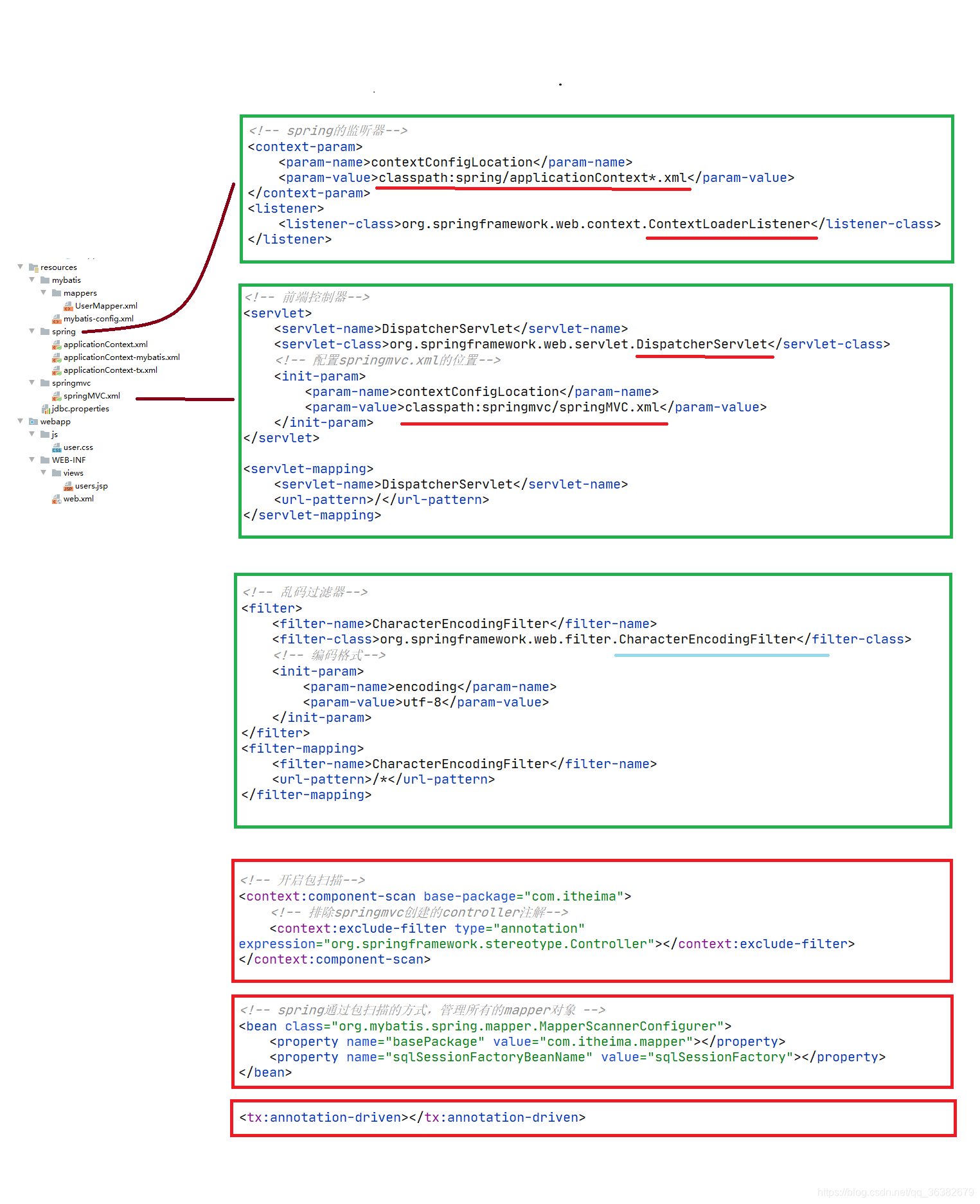This screenshot has height=1204, width=980.
Task: Click the springmvc folder icon
Action: click(x=45, y=383)
